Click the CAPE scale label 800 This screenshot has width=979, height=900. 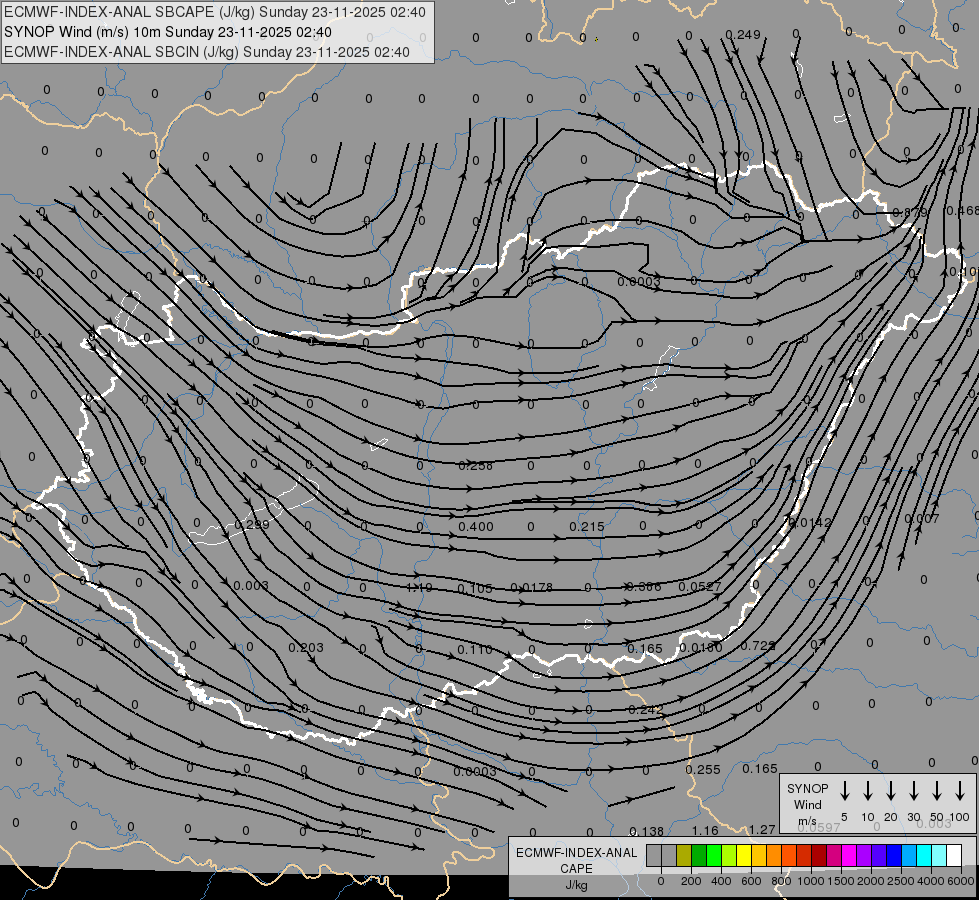pos(781,881)
